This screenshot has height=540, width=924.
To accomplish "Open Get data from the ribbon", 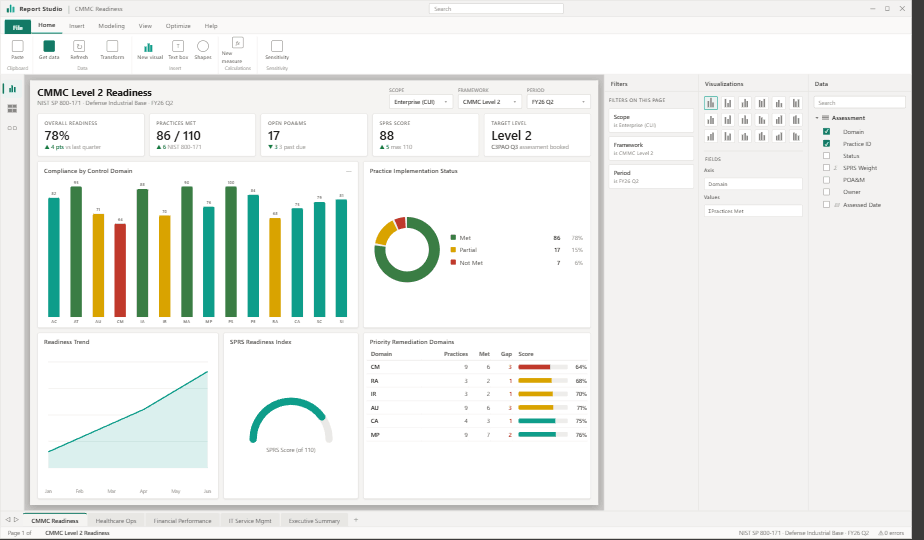I will point(49,46).
